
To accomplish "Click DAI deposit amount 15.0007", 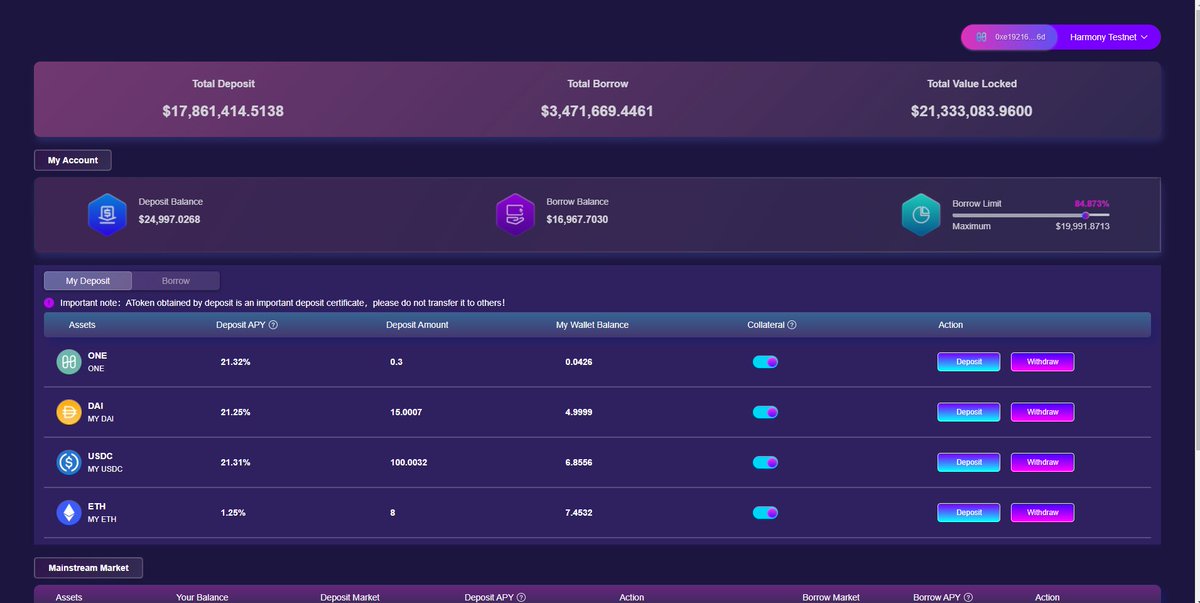I will [406, 412].
